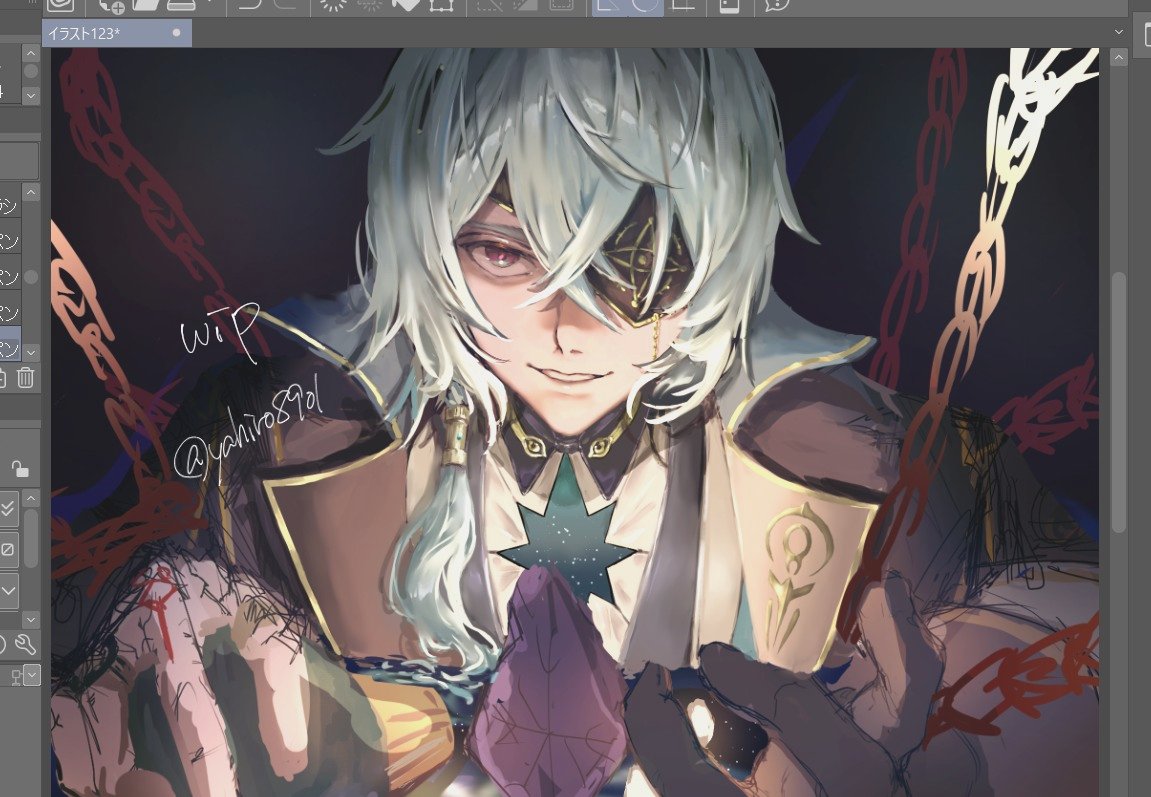Screen dimensions: 1151x797
Task: Close the イラスト123* tab via its dot
Action: pos(176,33)
